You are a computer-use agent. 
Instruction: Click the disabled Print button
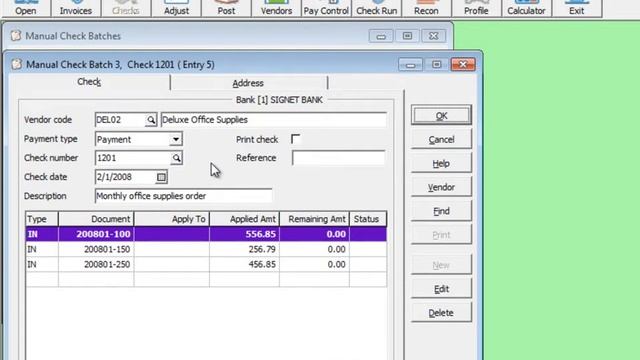[x=441, y=235]
